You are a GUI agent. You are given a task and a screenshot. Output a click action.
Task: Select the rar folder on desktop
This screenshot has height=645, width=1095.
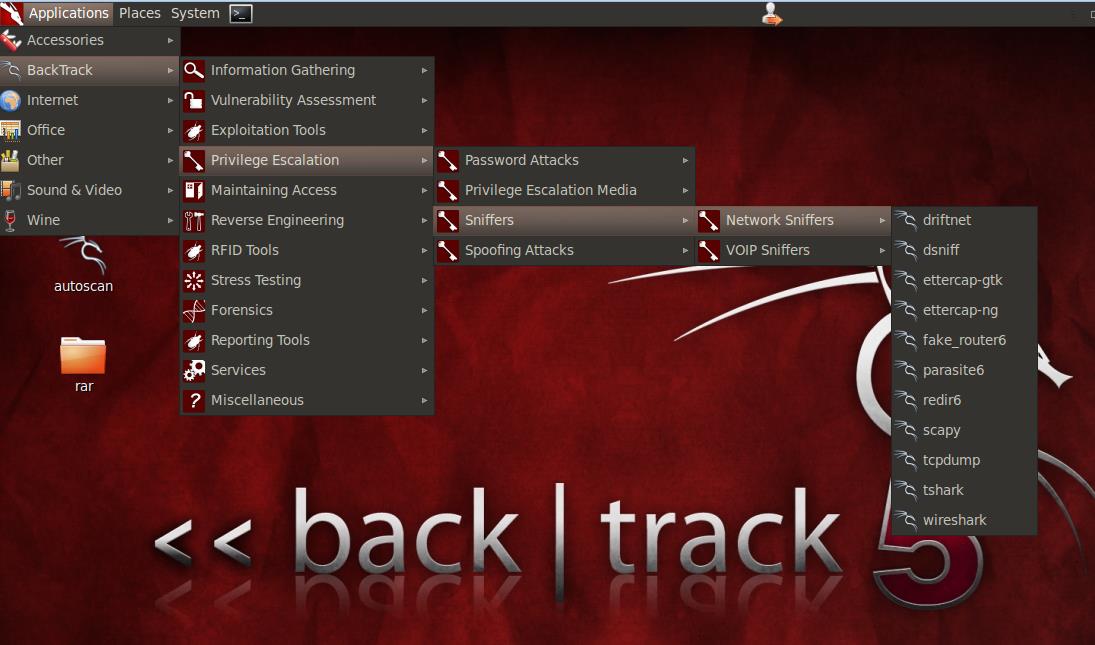click(83, 364)
